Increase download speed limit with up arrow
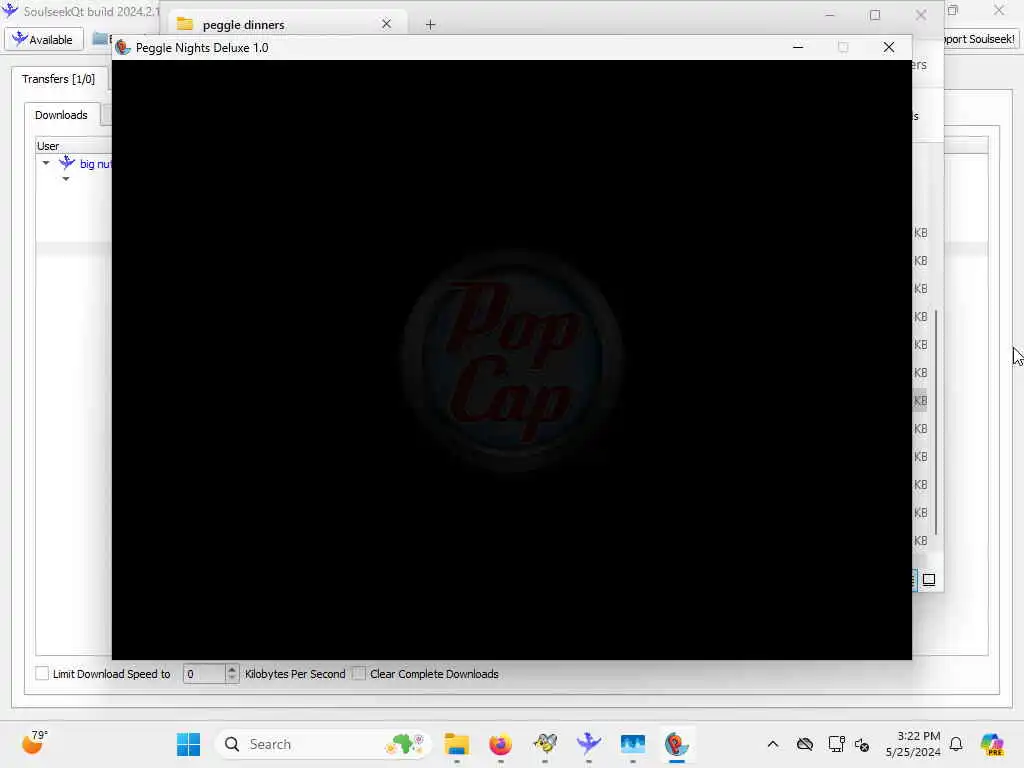Image resolution: width=1024 pixels, height=768 pixels. click(232, 669)
